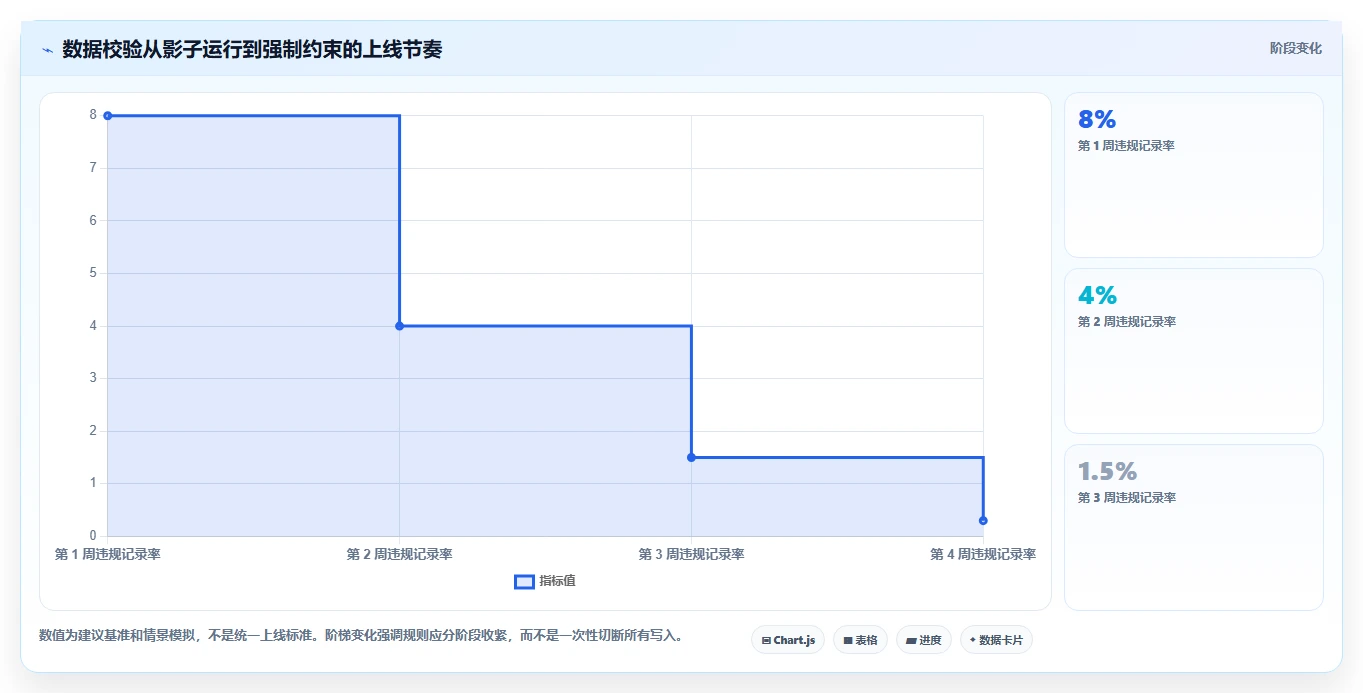Click the x-axis label 第 2 周违规记录率
The width and height of the screenshot is (1363, 693).
pyautogui.click(x=399, y=554)
